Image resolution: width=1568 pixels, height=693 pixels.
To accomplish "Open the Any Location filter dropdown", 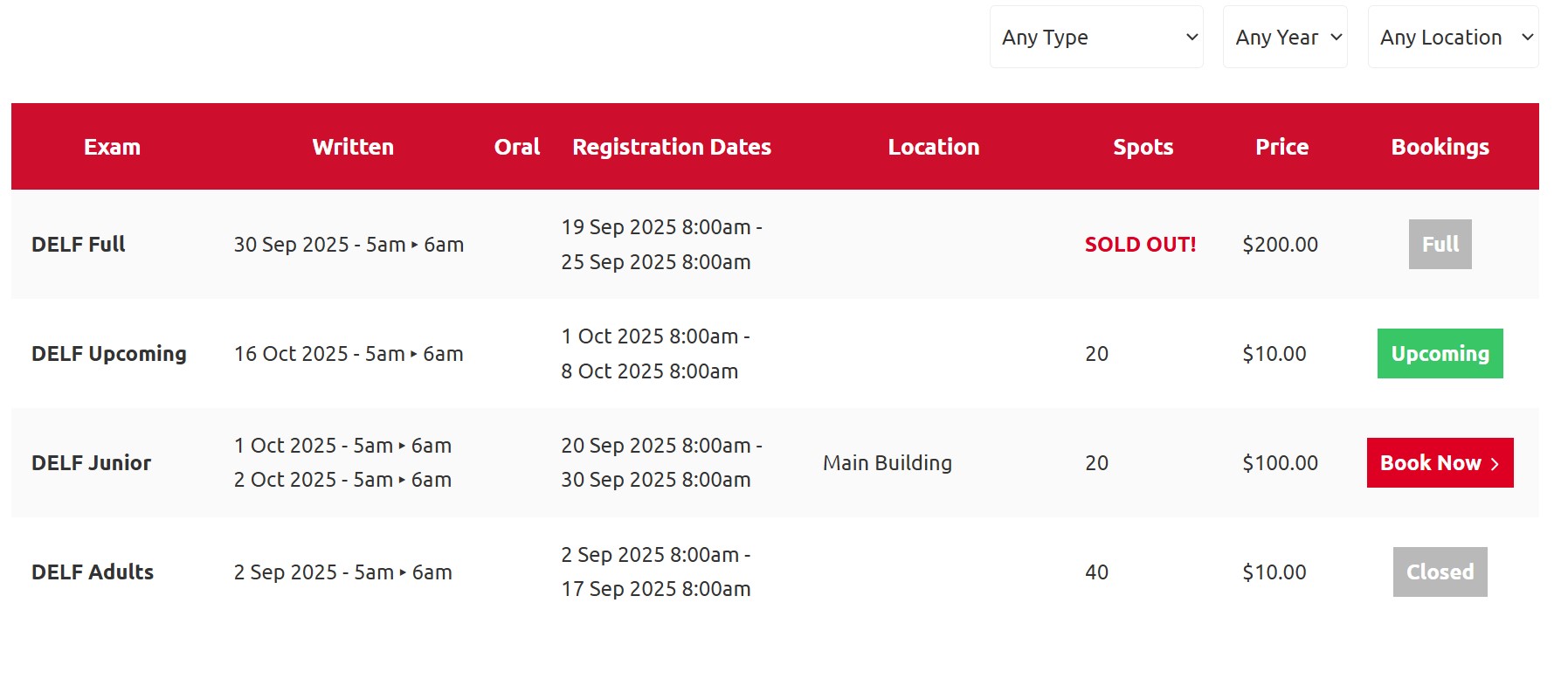I will pos(1453,37).
